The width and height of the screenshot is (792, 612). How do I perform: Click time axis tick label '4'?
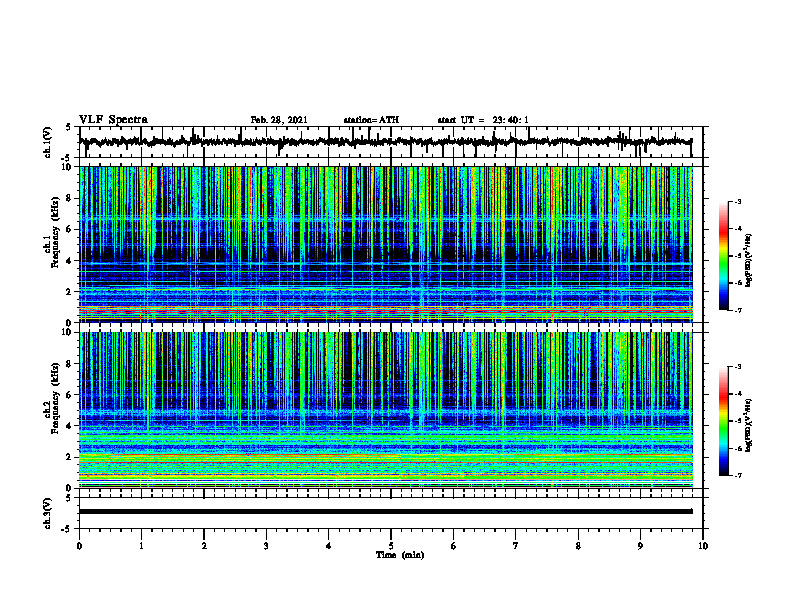[329, 546]
